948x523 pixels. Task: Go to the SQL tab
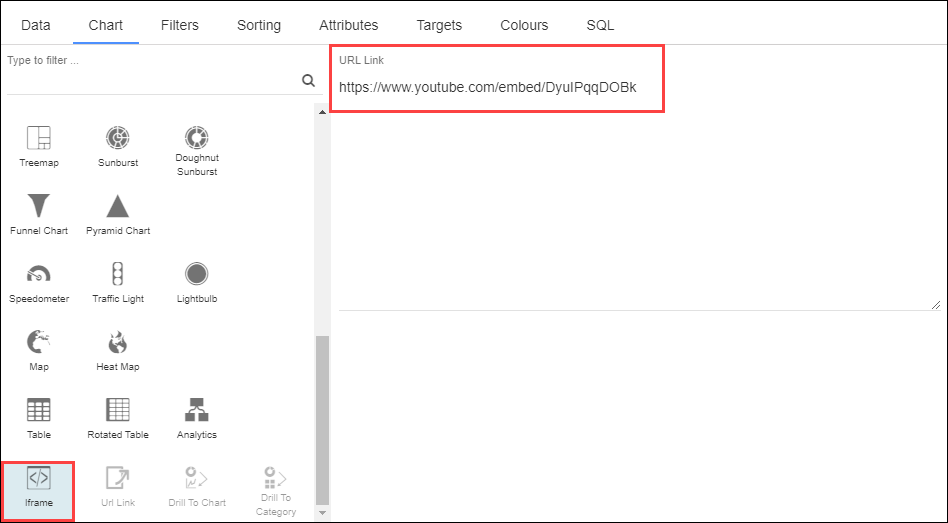(600, 25)
